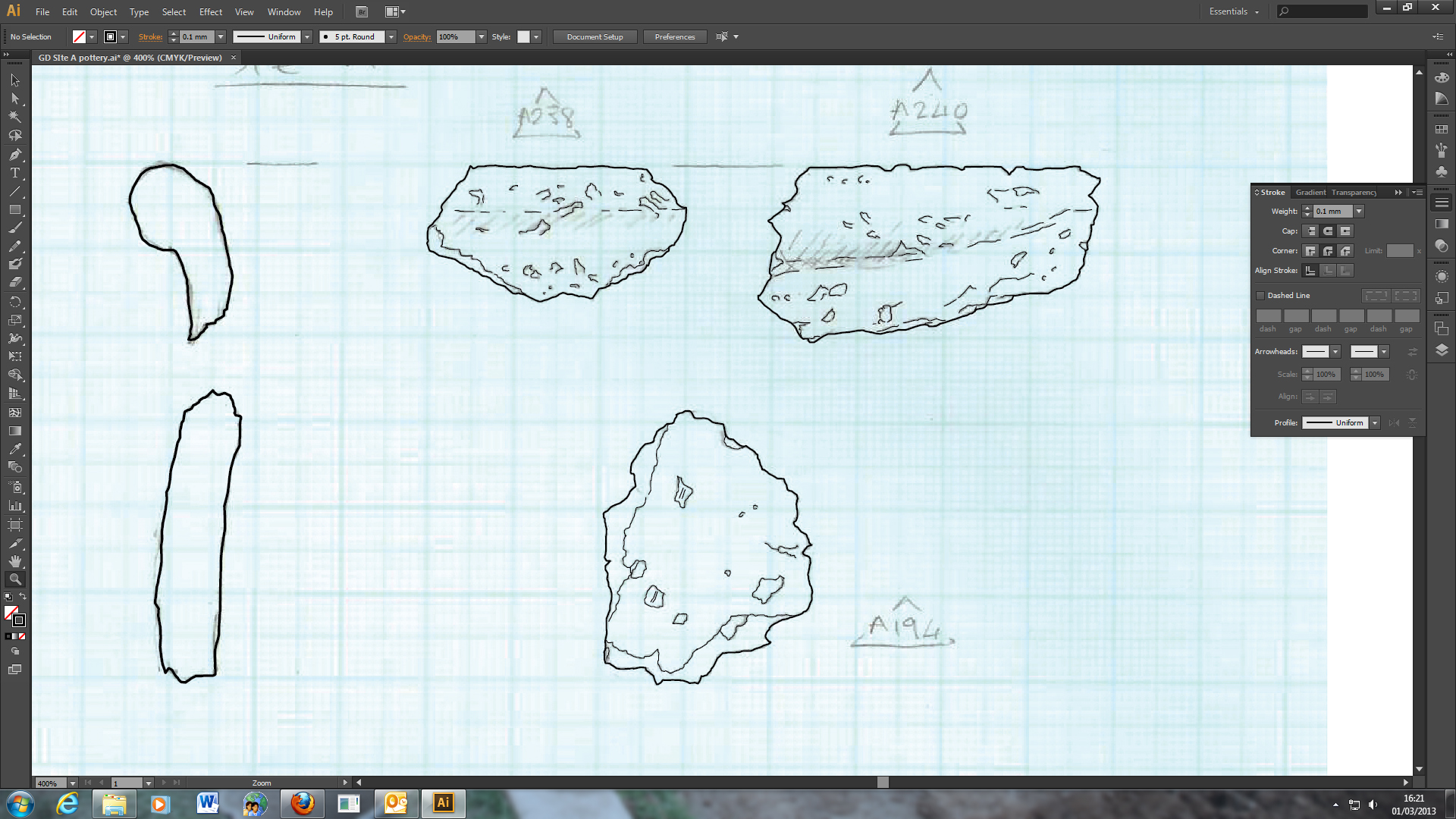
Task: Select the Direct Selection tool
Action: point(14,99)
